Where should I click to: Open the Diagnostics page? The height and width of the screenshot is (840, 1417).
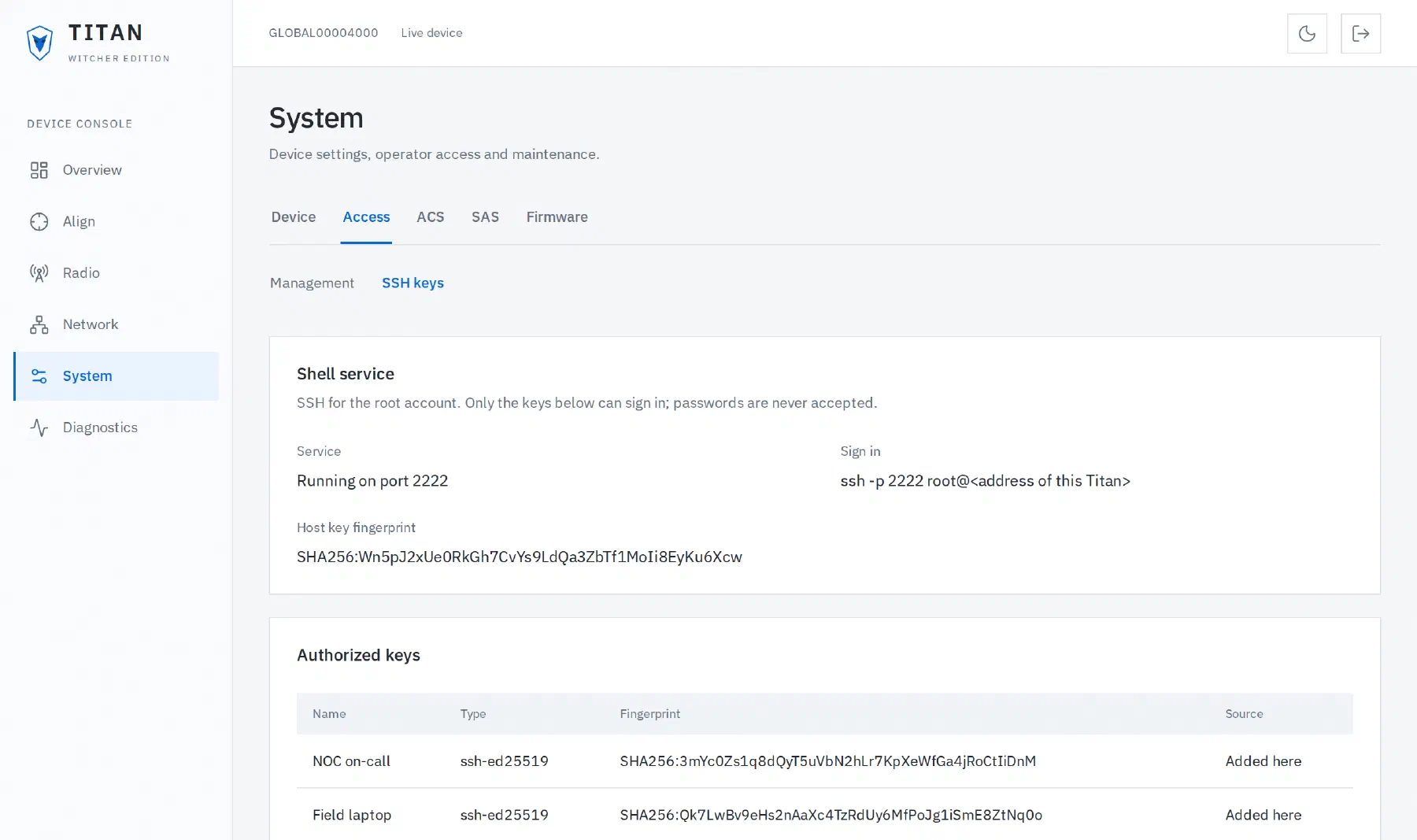(x=116, y=427)
